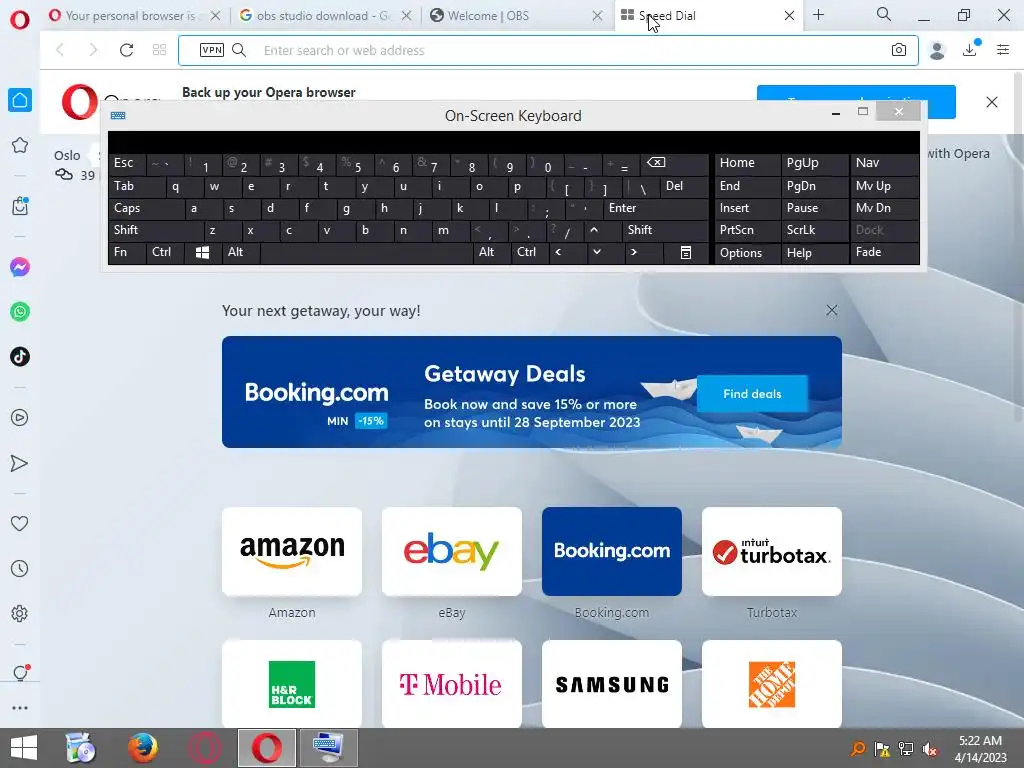
Task: Close the Welcome | OBS tab
Action: [597, 16]
